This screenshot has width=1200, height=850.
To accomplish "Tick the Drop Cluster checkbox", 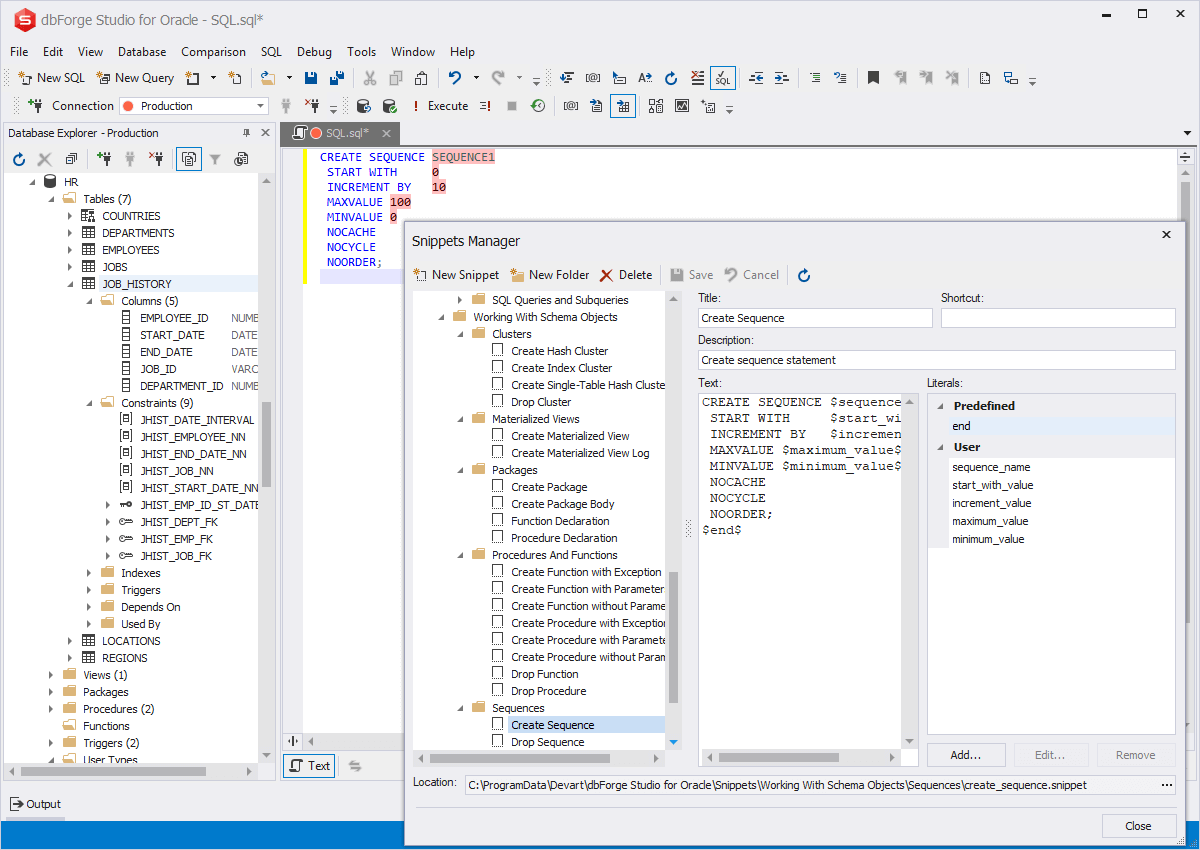I will (498, 401).
